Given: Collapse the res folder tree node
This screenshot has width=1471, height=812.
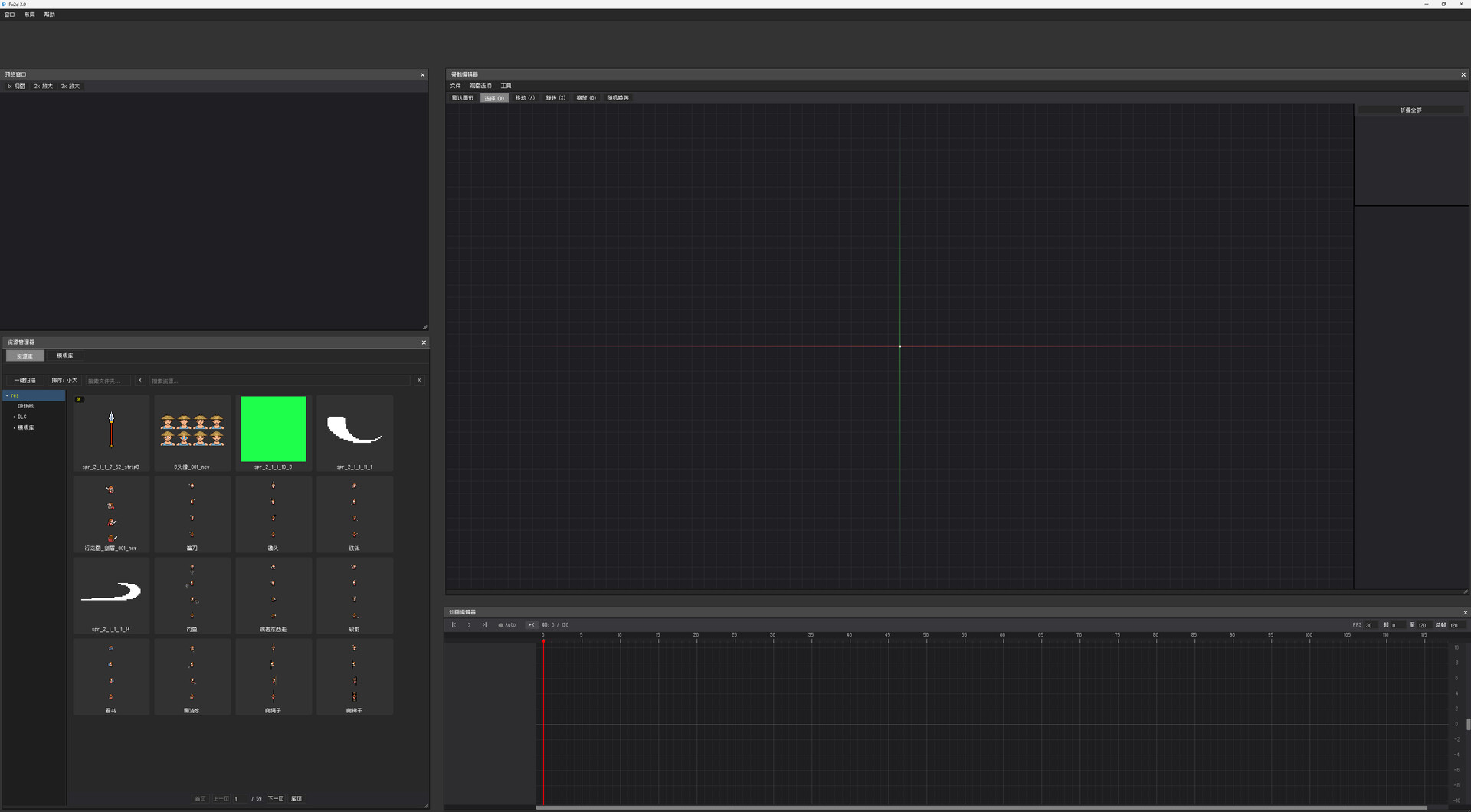Looking at the screenshot, I should (x=7, y=396).
